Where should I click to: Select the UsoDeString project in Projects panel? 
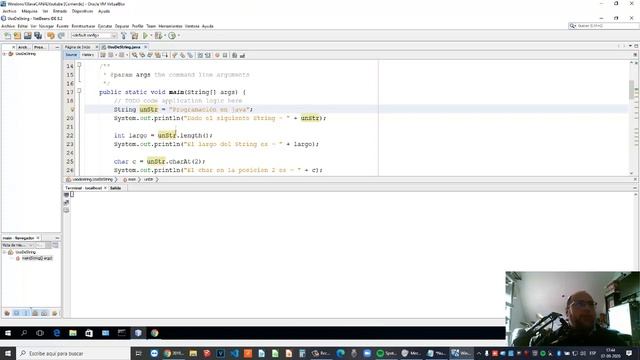click(25, 54)
